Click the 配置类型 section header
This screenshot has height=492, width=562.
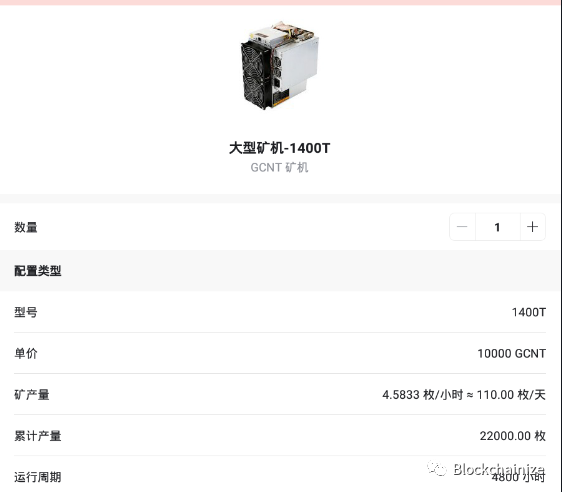[x=38, y=271]
